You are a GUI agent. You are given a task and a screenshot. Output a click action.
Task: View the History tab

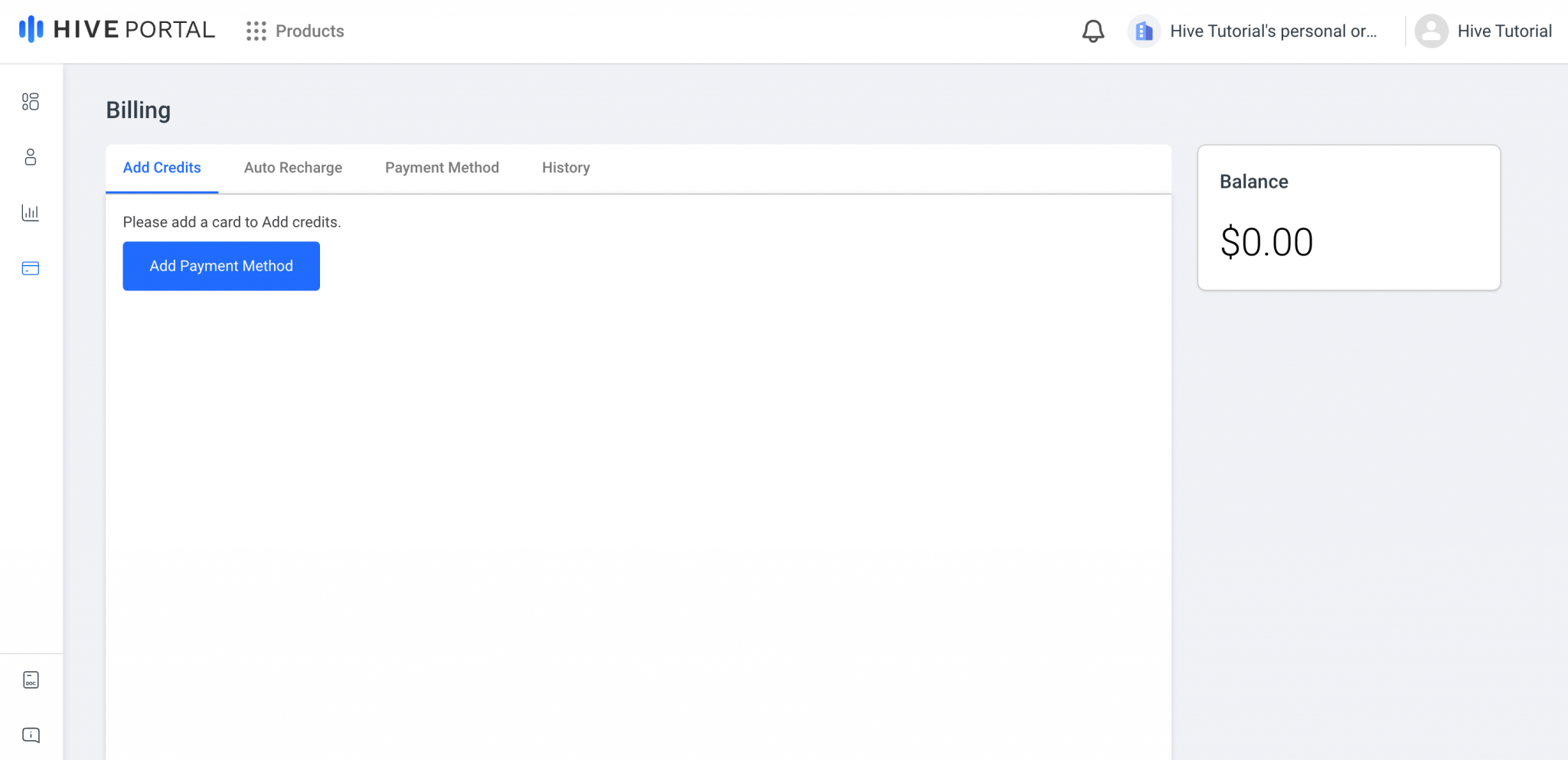coord(566,167)
